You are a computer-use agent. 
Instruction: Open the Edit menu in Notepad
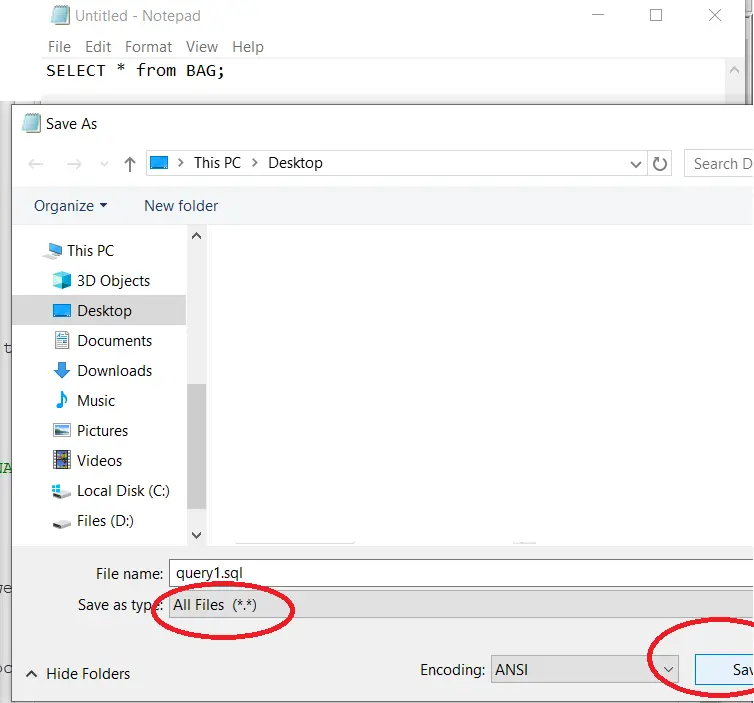coord(98,47)
